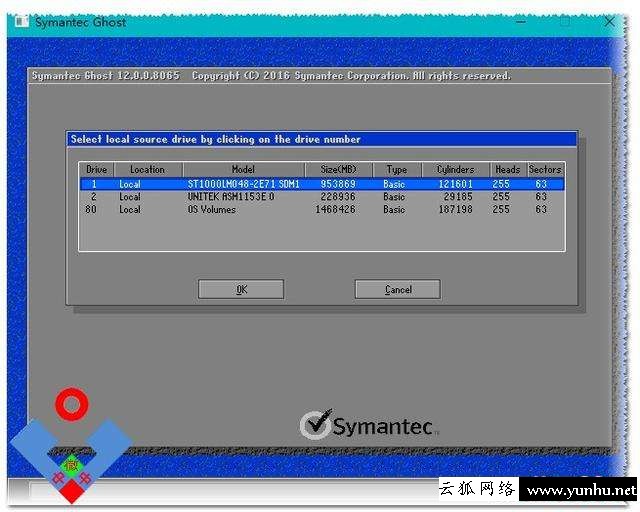Click the Symantec checkmark logo

(x=316, y=424)
